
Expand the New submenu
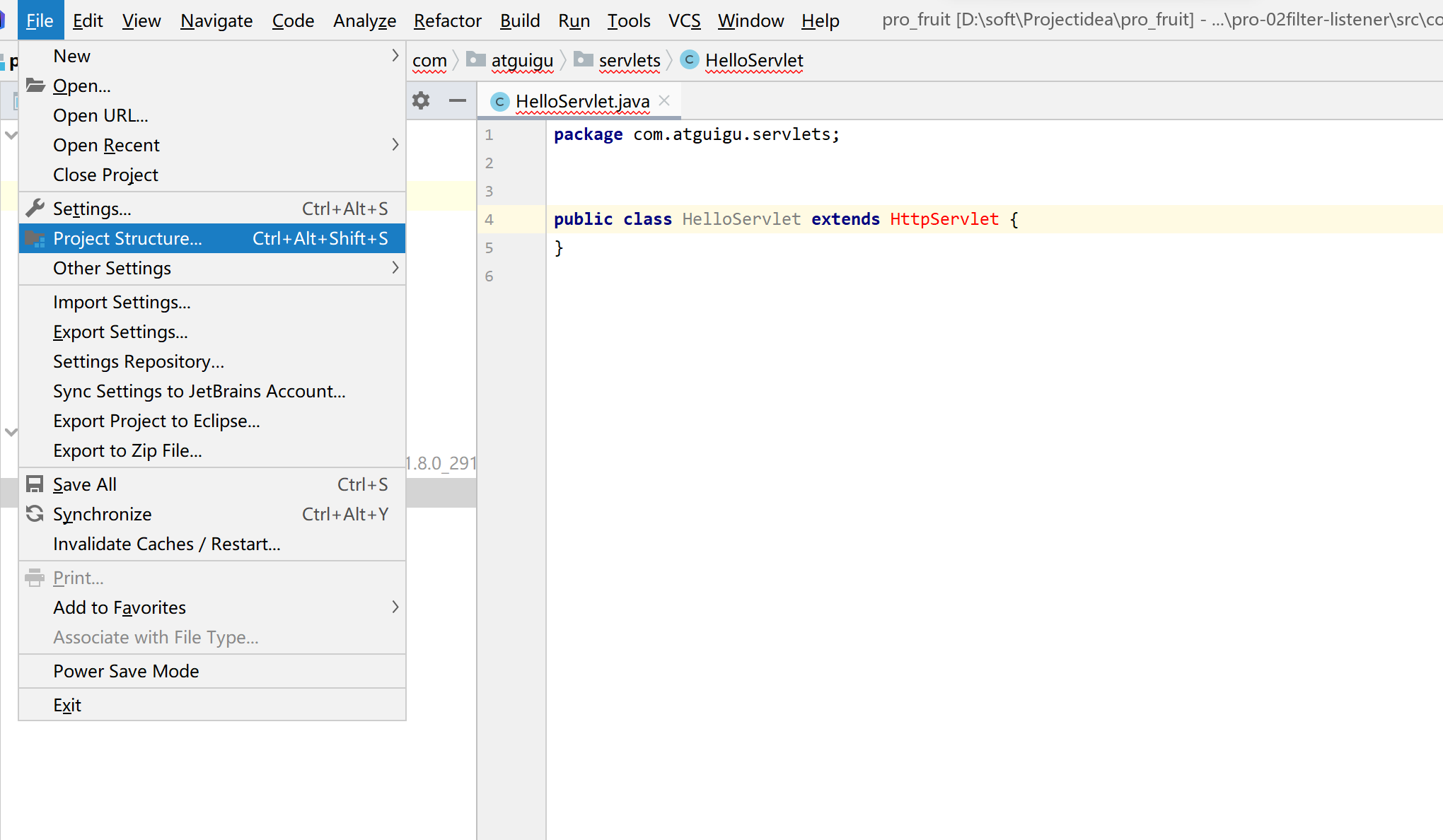[x=212, y=56]
